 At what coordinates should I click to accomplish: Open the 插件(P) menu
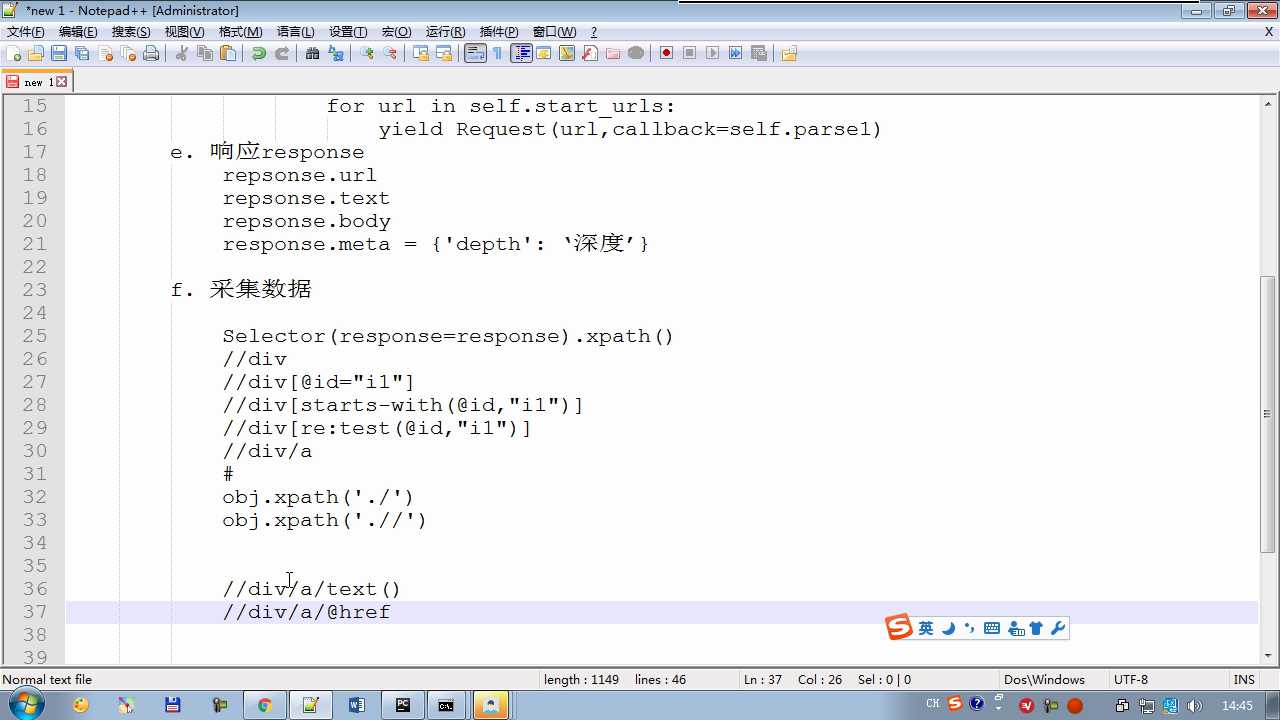click(x=499, y=32)
